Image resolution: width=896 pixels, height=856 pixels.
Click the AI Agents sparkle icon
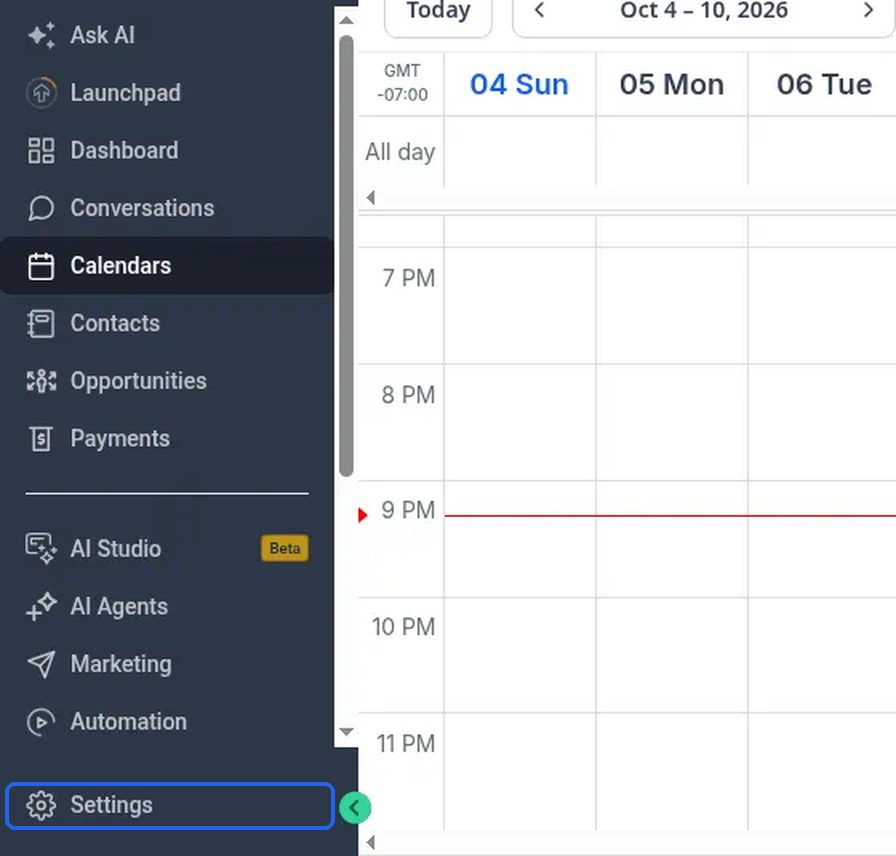(41, 606)
